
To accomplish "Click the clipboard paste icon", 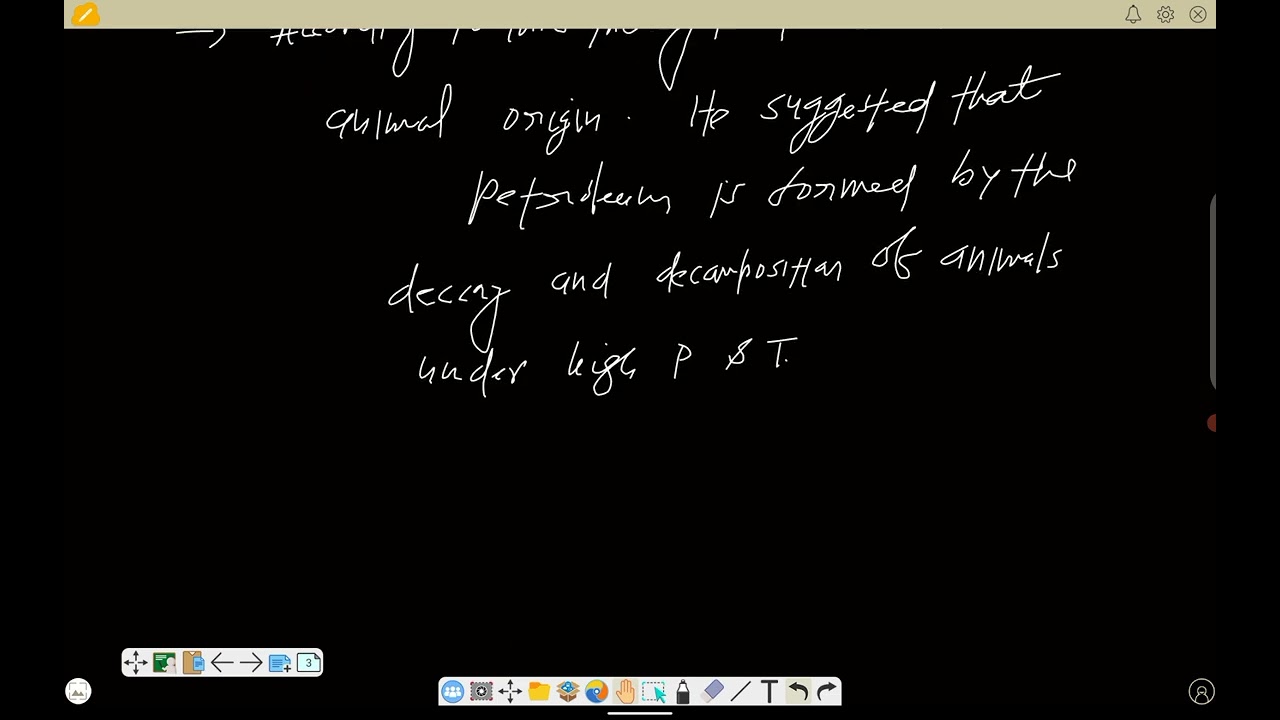I will coord(193,662).
